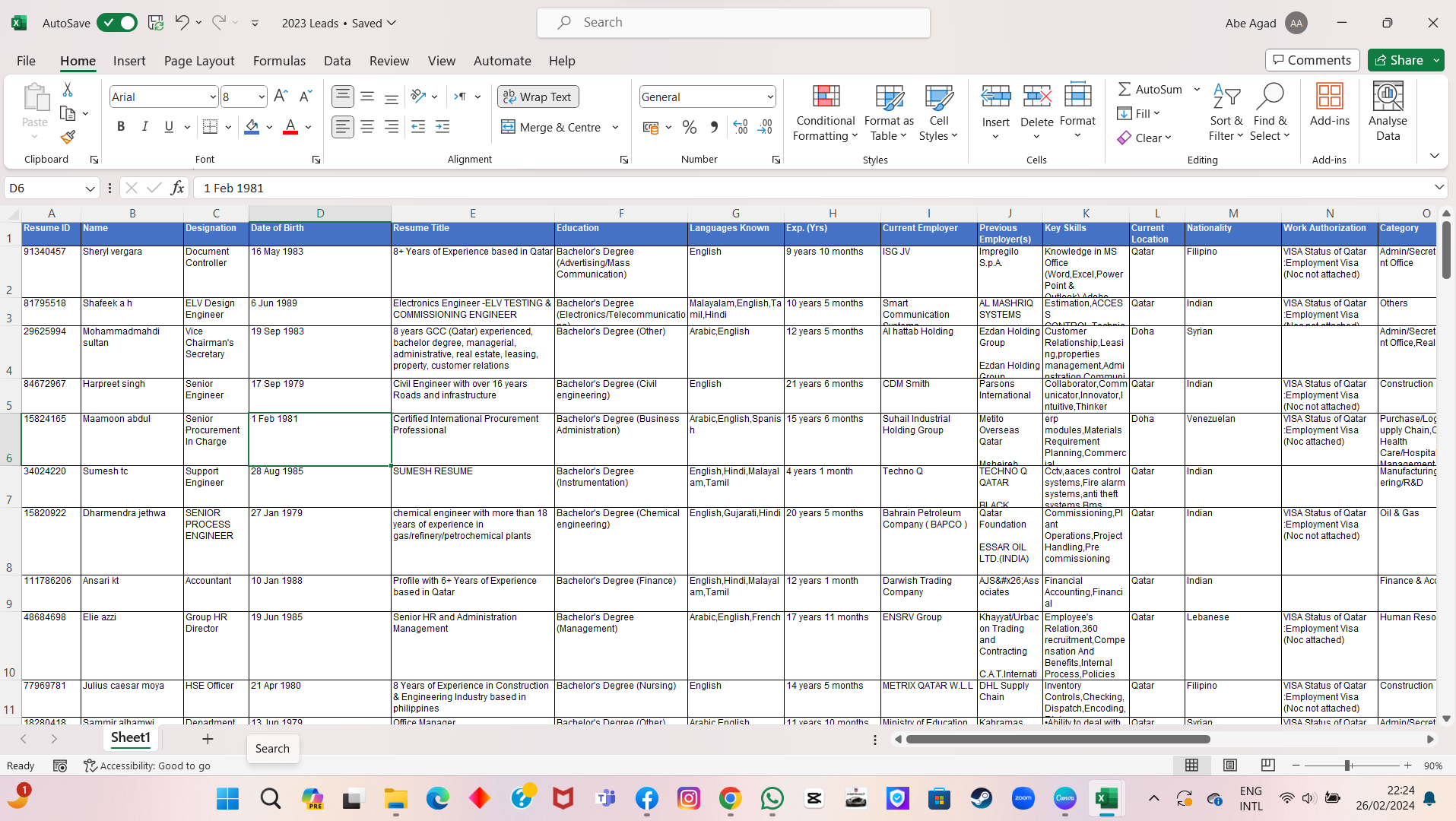The image size is (1456, 821).
Task: Toggle Align Right horizontal alignment
Action: click(x=392, y=127)
